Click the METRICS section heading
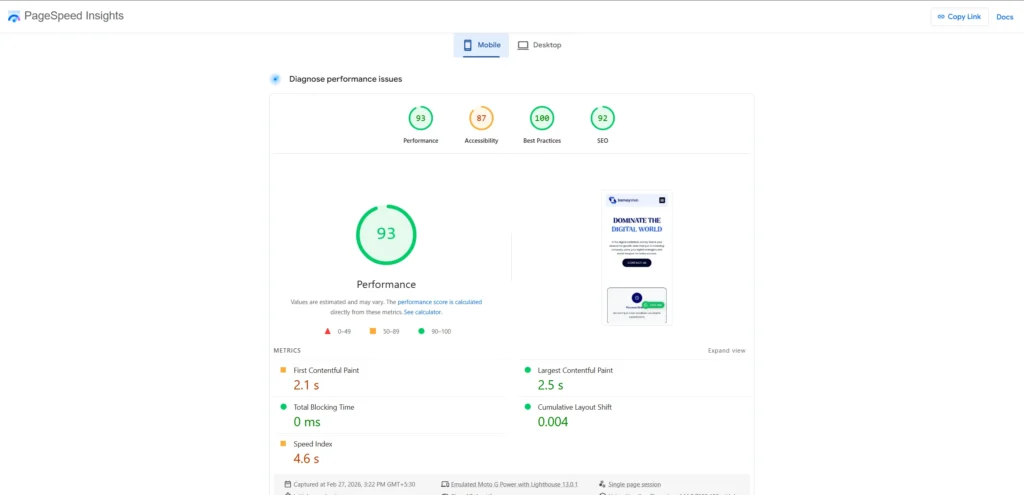The width and height of the screenshot is (1024, 495). coord(287,351)
